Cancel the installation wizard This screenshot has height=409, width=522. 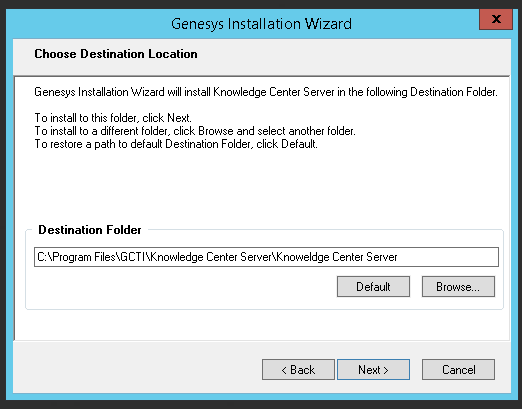tap(458, 369)
